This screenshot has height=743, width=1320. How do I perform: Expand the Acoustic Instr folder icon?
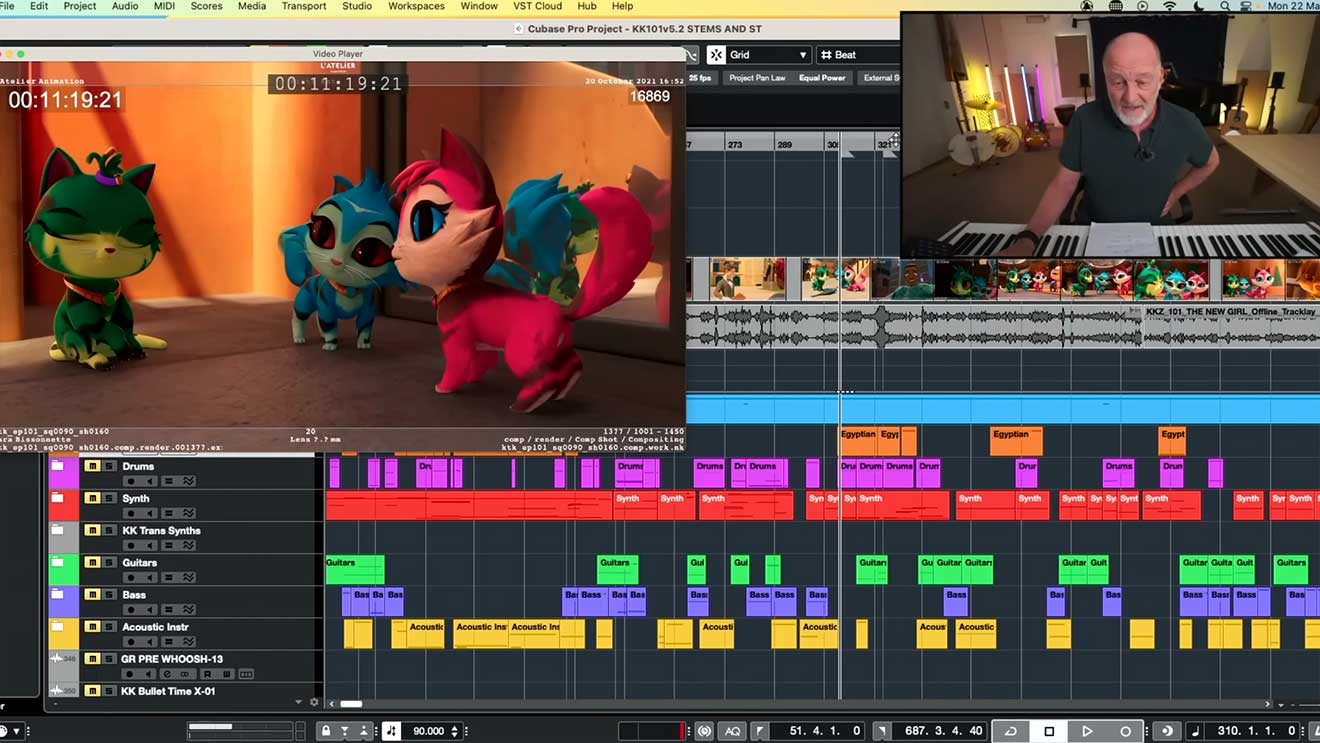(58, 626)
